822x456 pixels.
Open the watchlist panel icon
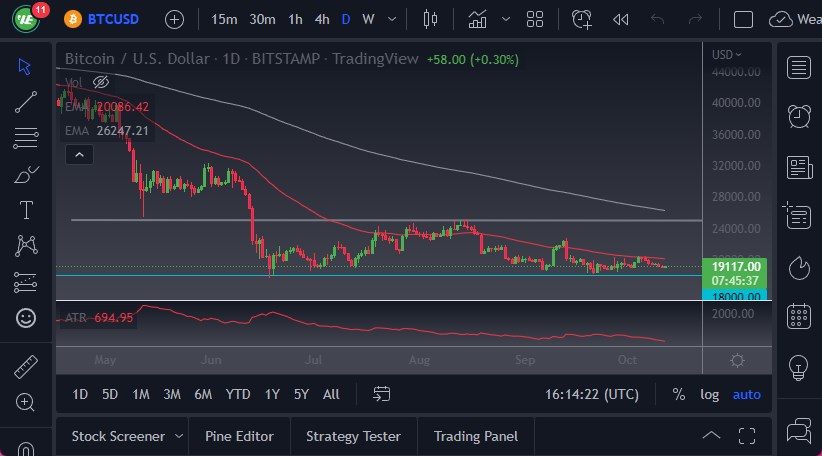point(799,67)
